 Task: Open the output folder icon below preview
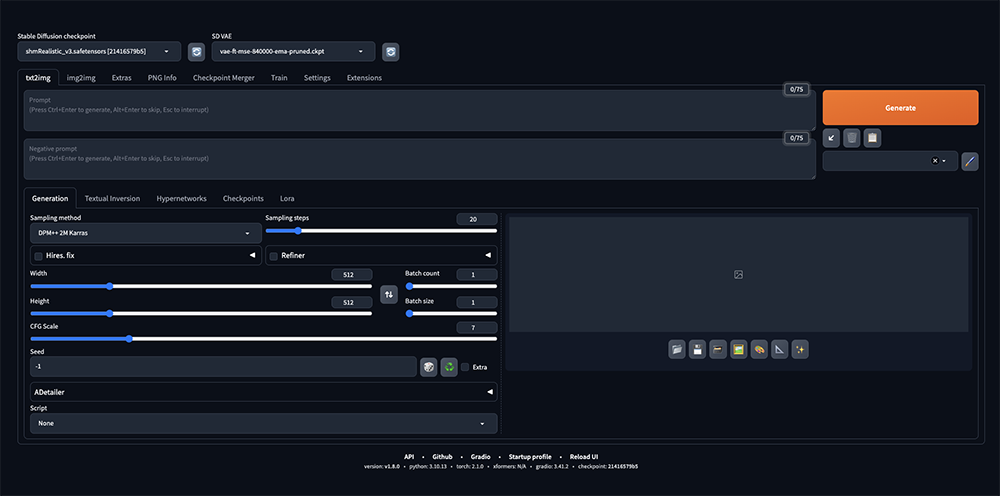[677, 349]
